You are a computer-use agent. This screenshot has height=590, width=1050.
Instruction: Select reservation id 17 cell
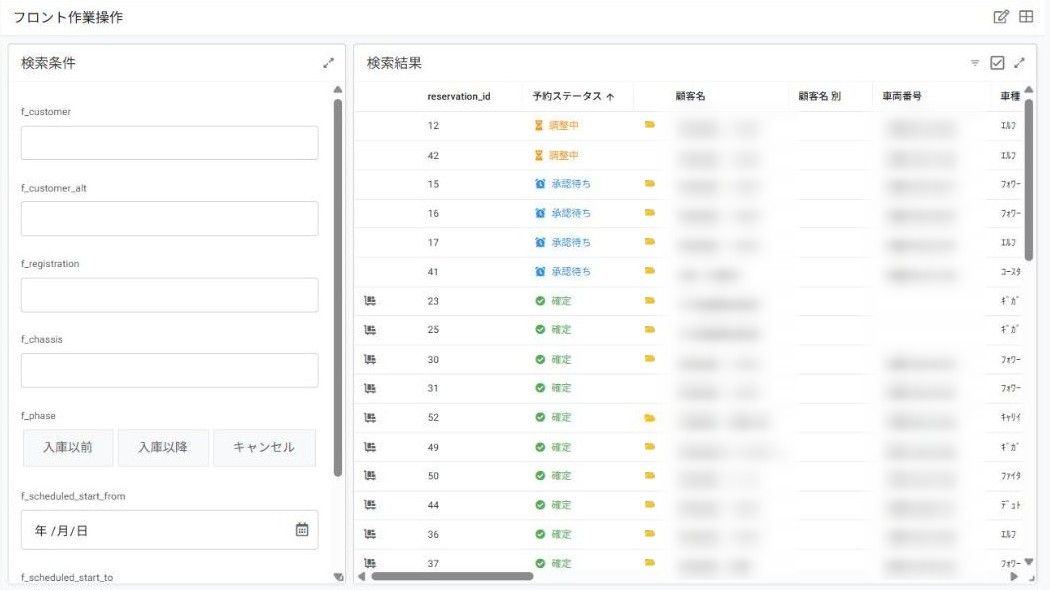pyautogui.click(x=433, y=242)
